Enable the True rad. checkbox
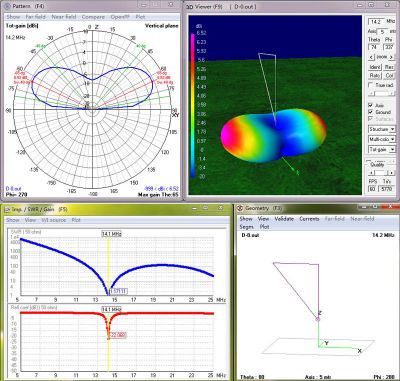This screenshot has width=400, height=381. point(371,85)
